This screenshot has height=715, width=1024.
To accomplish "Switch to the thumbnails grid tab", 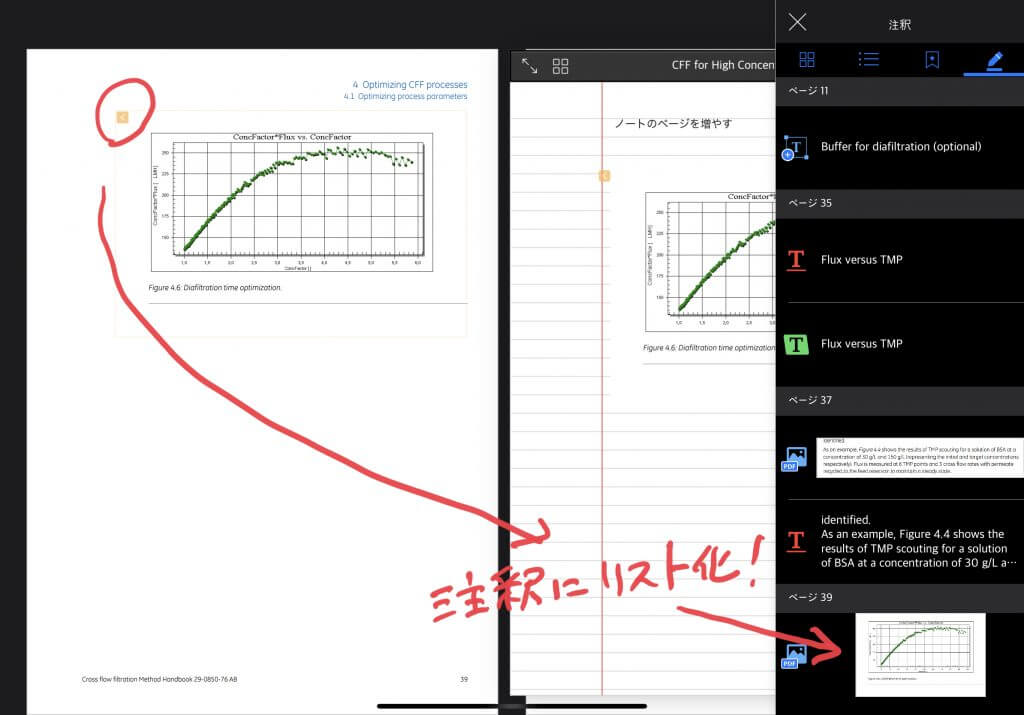I will 807,59.
